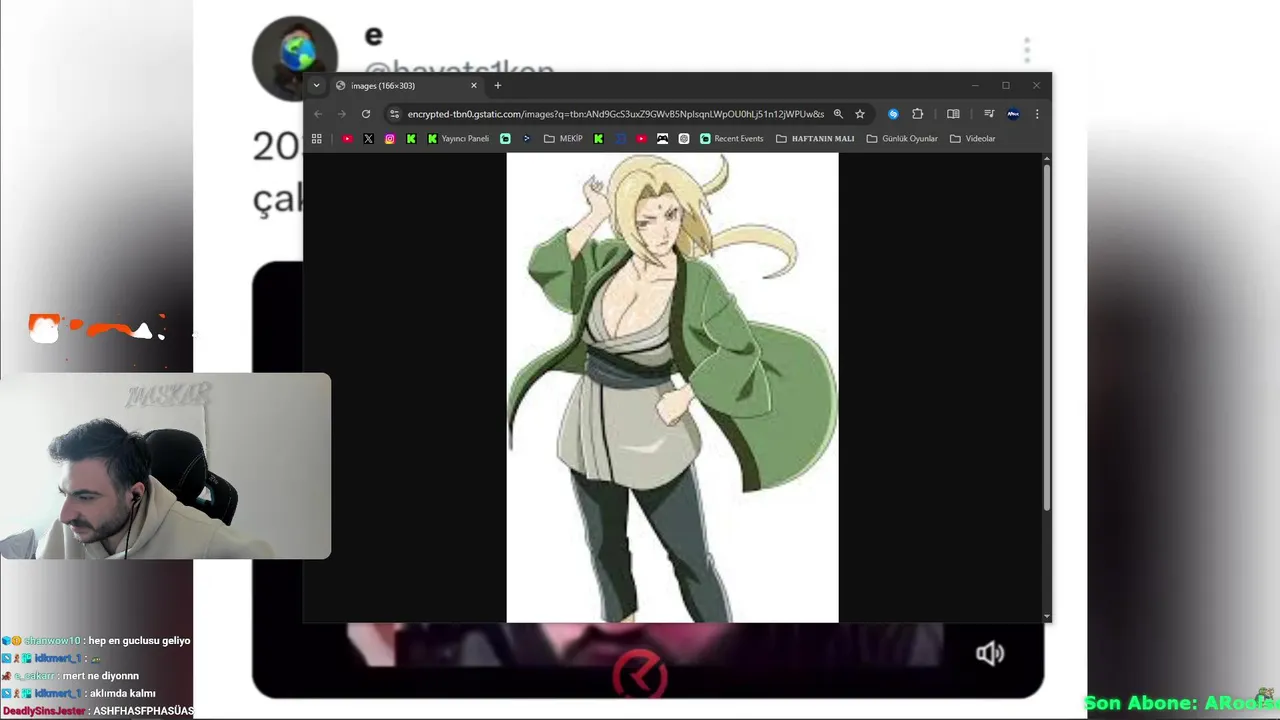Expand the Videolar bookmarks folder

point(972,139)
